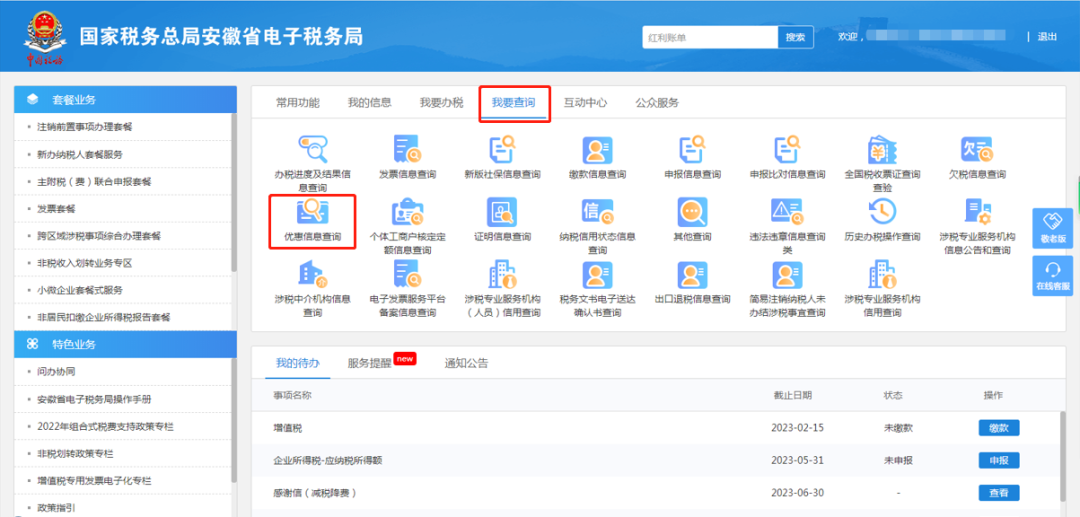Viewport: 1080px width, 517px height.
Task: Click the 特色业务 list scrollbar
Action: pos(233,420)
